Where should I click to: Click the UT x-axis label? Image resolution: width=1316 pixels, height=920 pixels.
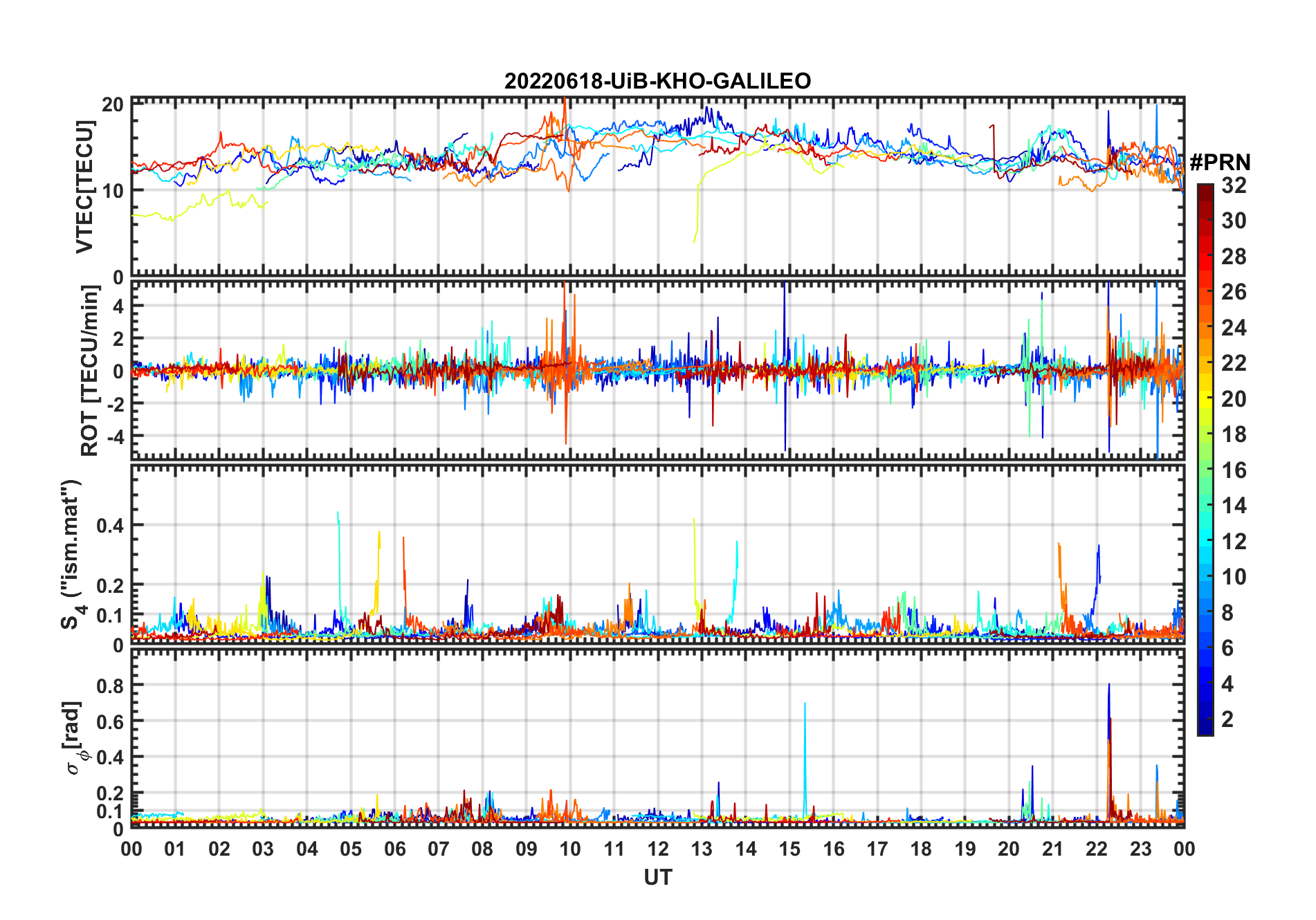pyautogui.click(x=657, y=877)
